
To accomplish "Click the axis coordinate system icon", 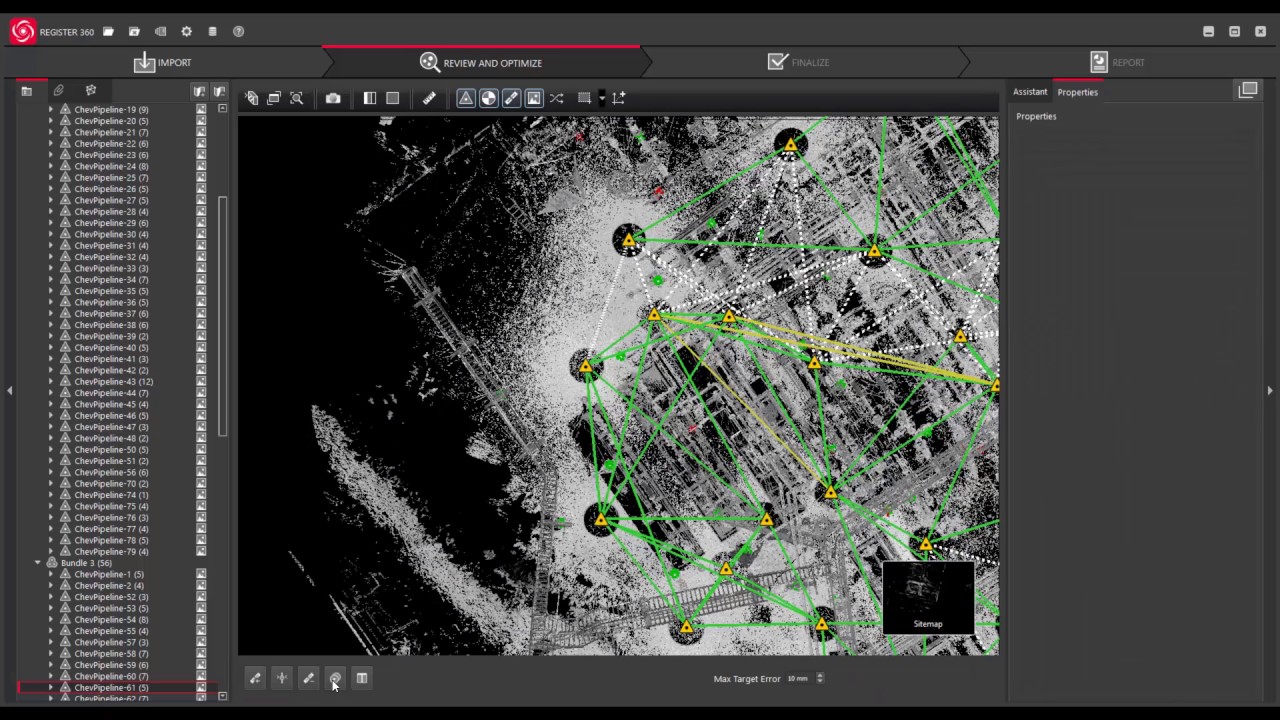I will tap(619, 98).
